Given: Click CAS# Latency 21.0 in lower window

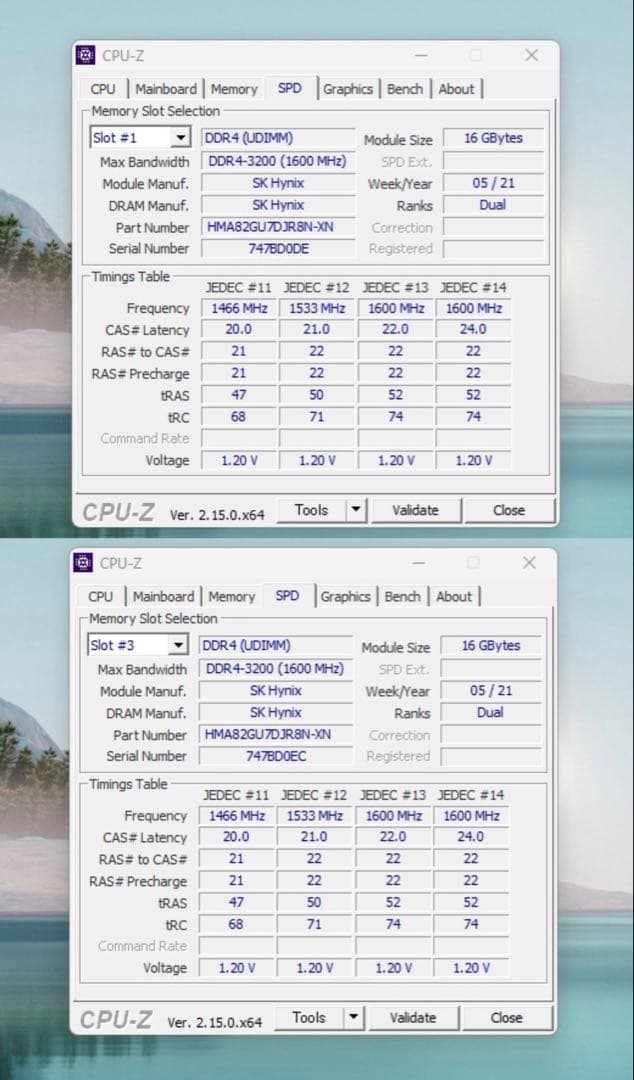Looking at the screenshot, I should click(x=314, y=837).
